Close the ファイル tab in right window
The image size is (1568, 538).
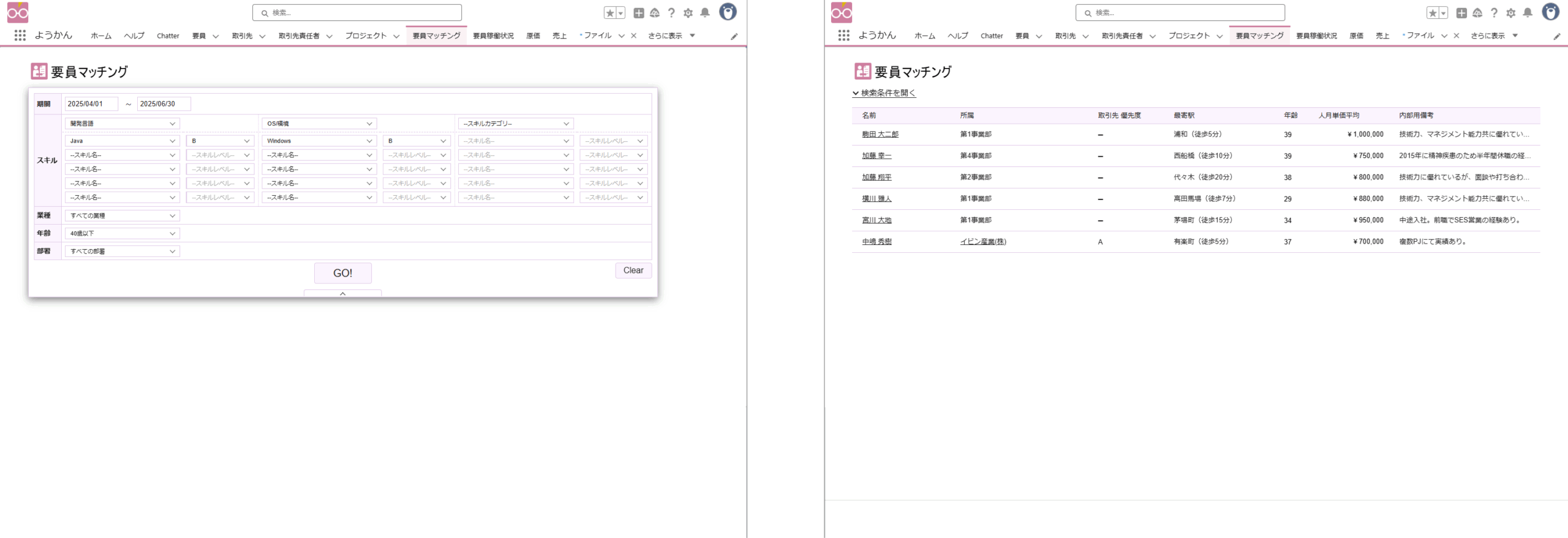[x=1457, y=35]
